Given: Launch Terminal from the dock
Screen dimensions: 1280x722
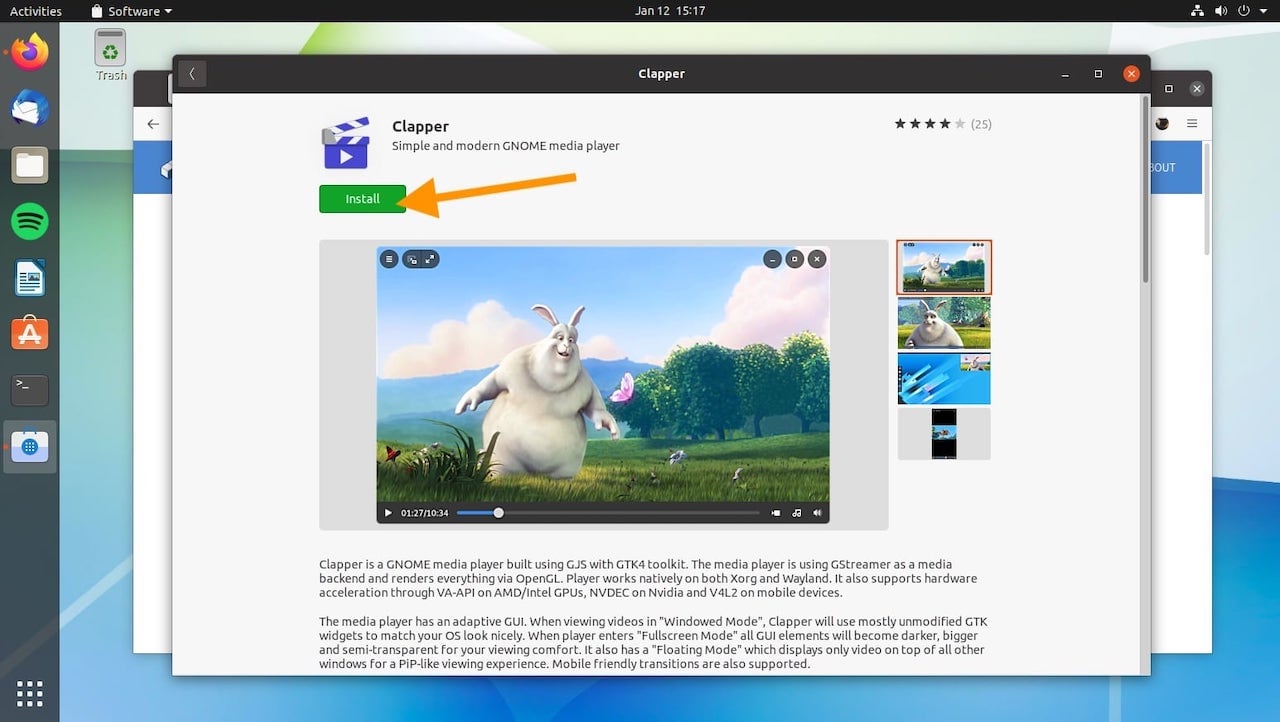Looking at the screenshot, I should click(30, 390).
